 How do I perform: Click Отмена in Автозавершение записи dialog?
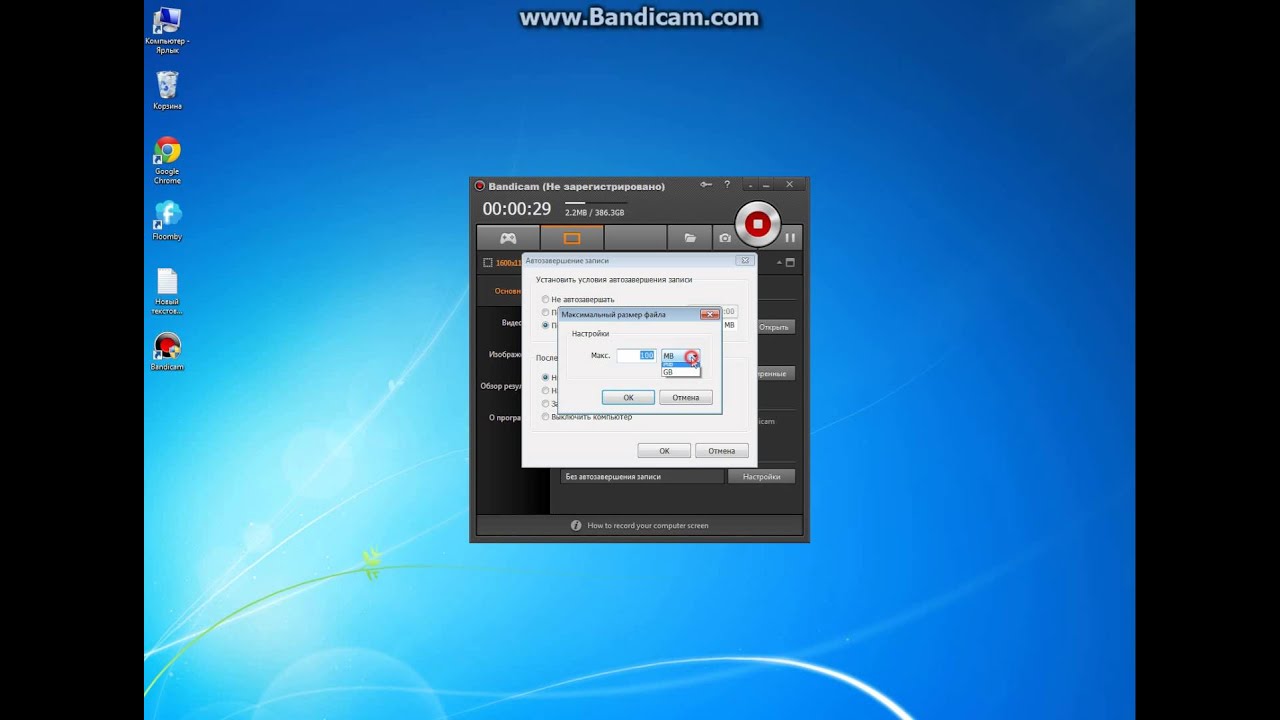pyautogui.click(x=722, y=451)
